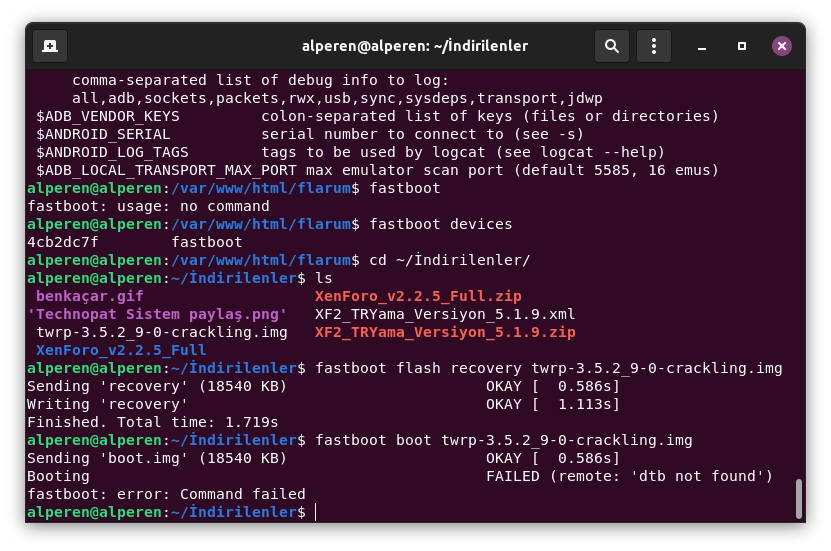Click the XF2_TRYama_Versiyon_5.1.9.zip file name
The width and height of the screenshot is (831, 551).
(x=445, y=332)
